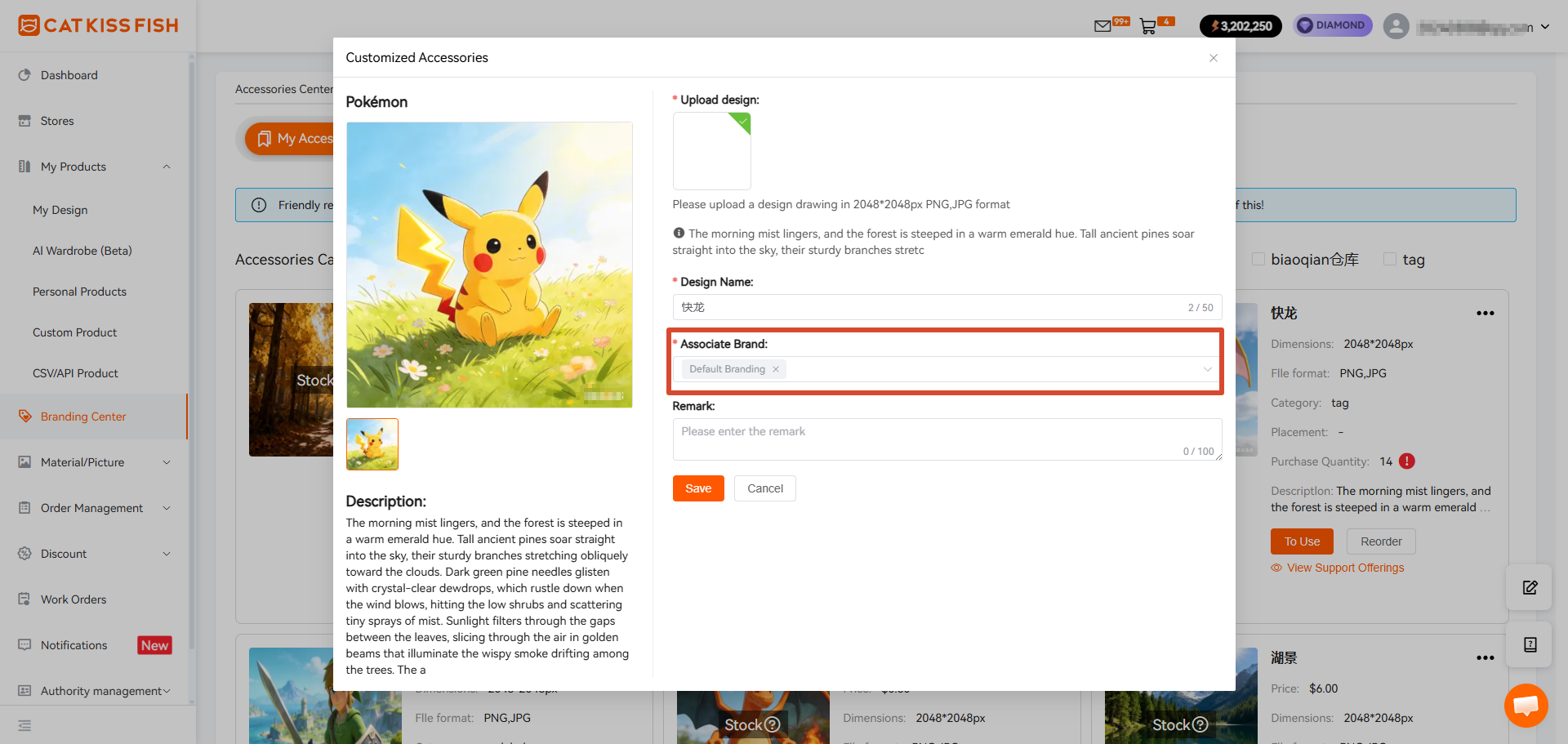Screen dimensions: 1568x744
Task: Click the Branding Center tag icon
Action: coord(24,417)
